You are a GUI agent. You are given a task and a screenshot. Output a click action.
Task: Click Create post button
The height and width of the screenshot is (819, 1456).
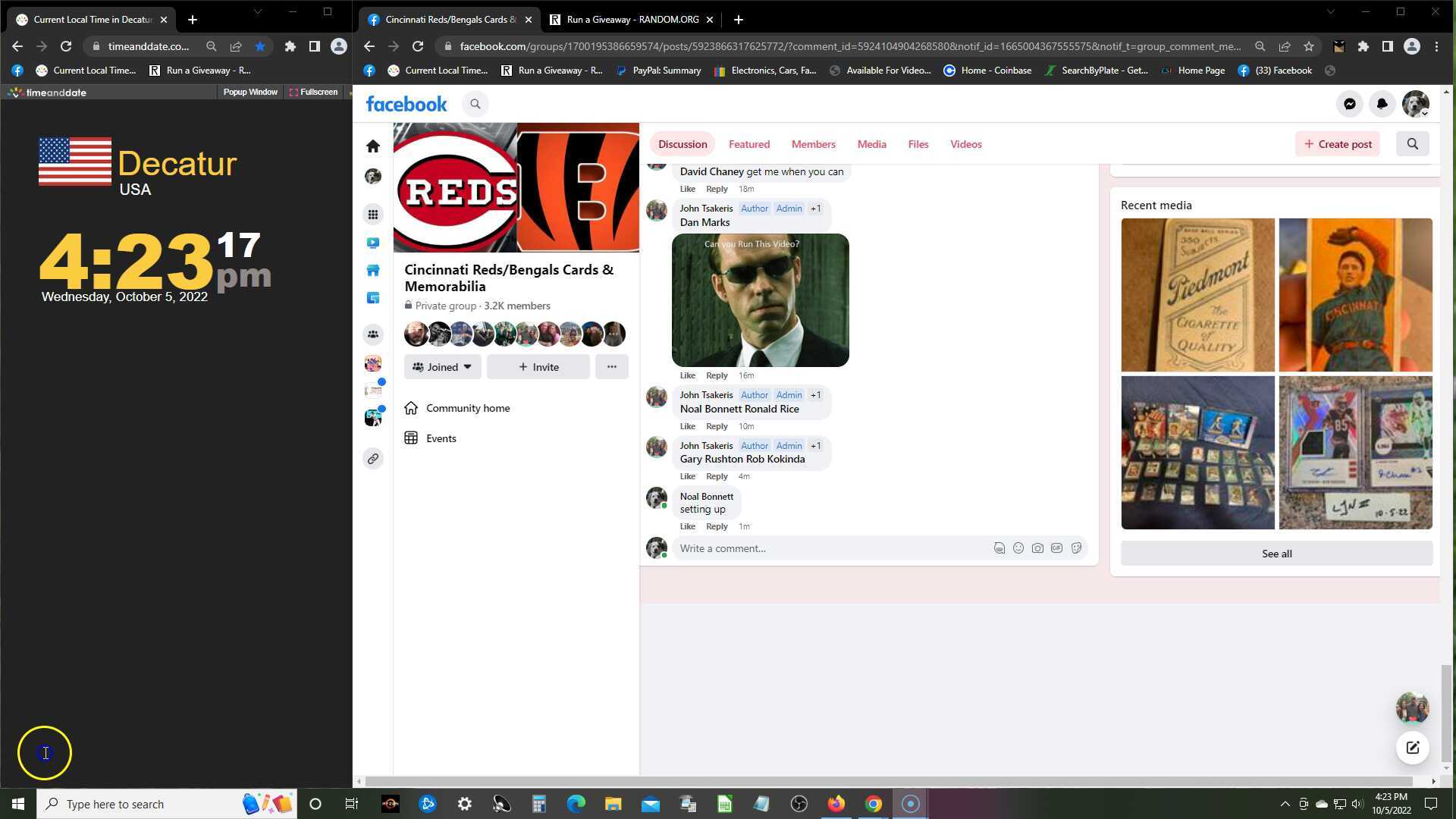pyautogui.click(x=1338, y=144)
